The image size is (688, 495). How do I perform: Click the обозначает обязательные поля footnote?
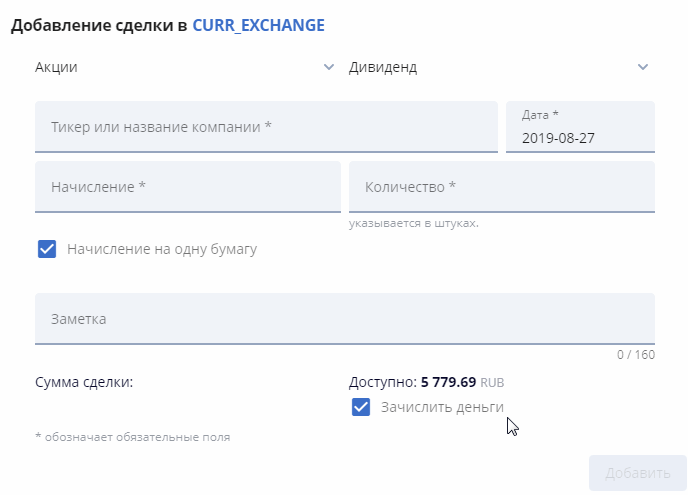[132, 437]
